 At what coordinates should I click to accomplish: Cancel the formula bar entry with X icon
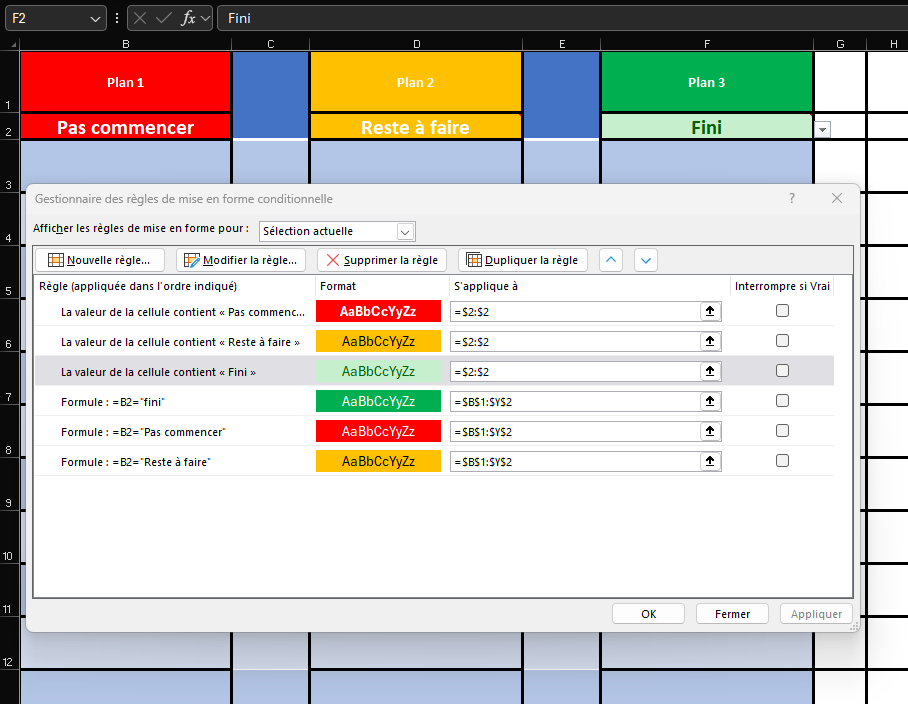point(141,18)
